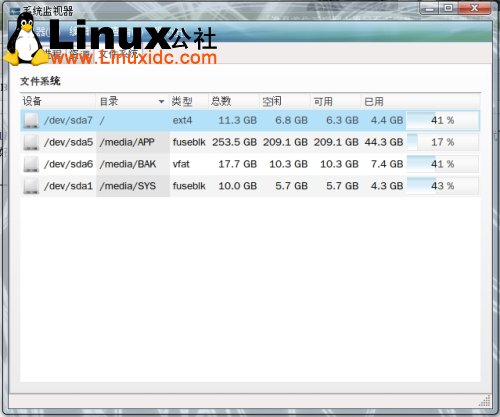Image resolution: width=500 pixels, height=417 pixels.
Task: Click the drive icon for /dev/sda6
Action: pos(31,164)
